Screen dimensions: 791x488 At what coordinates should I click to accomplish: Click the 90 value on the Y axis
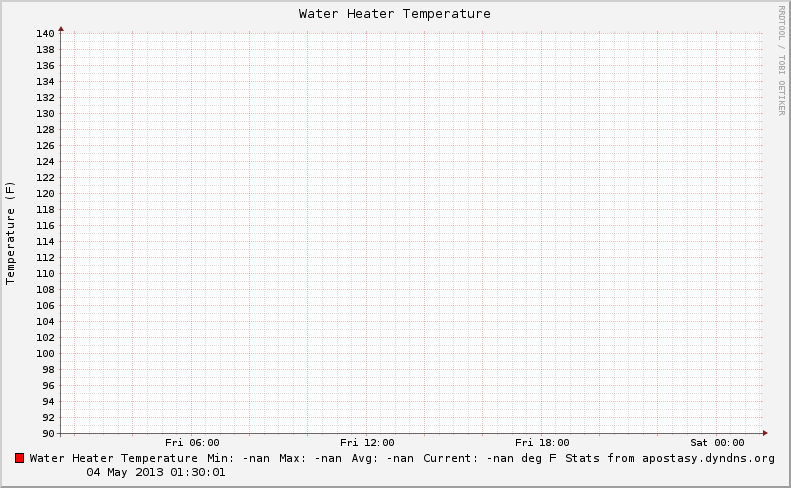coord(48,433)
